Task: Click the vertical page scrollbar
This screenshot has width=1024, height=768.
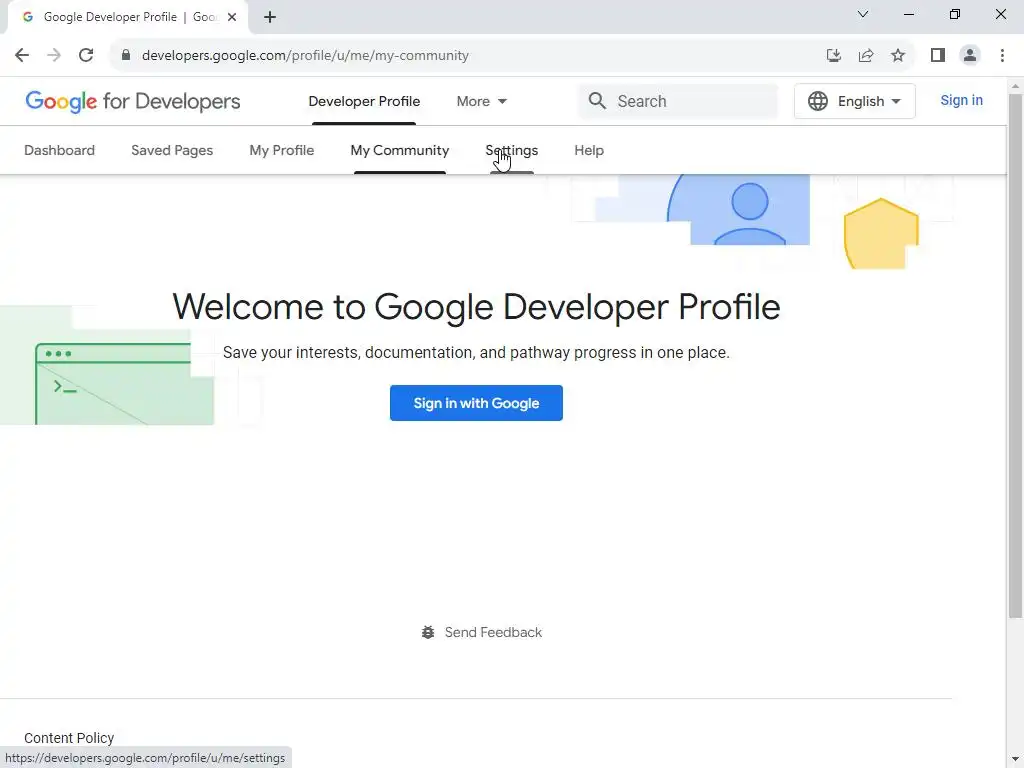Action: click(1016, 356)
